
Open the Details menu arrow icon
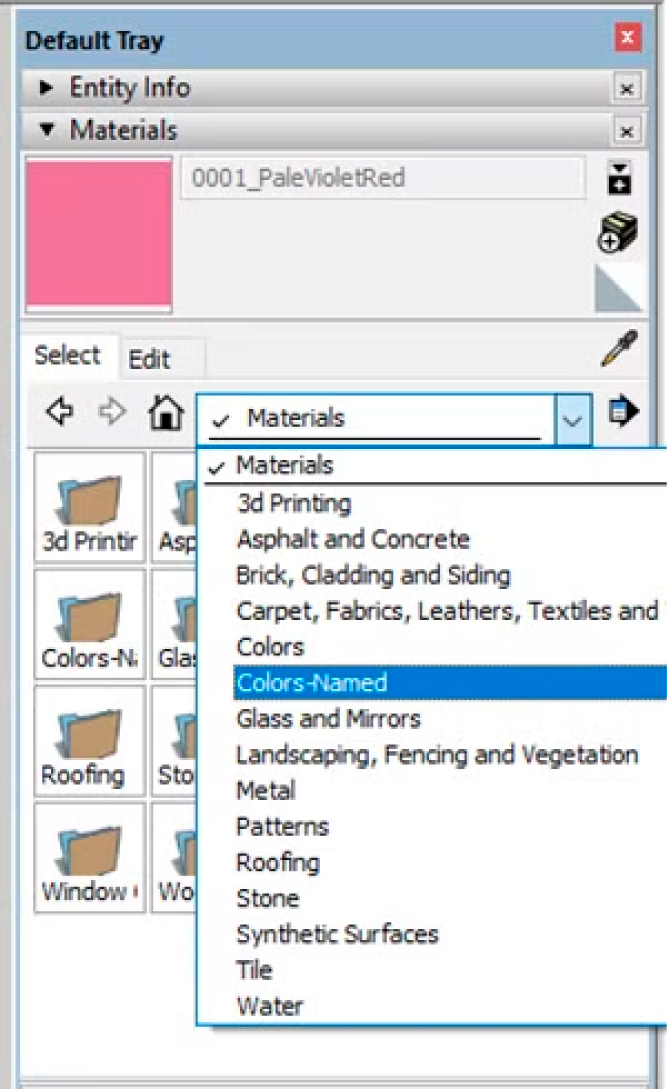[x=623, y=411]
